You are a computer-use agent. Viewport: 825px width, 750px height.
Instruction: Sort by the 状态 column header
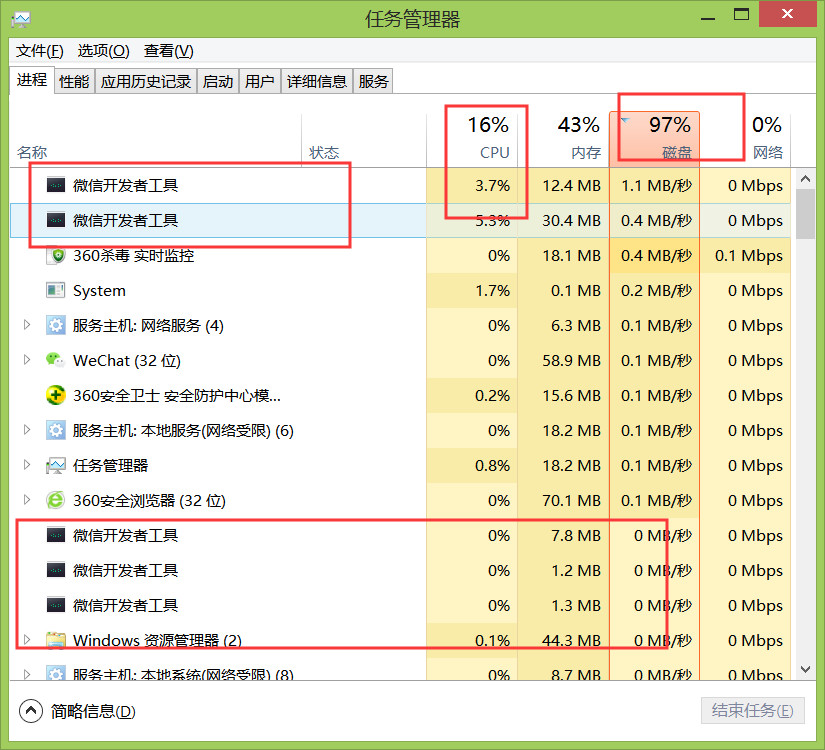(x=364, y=139)
